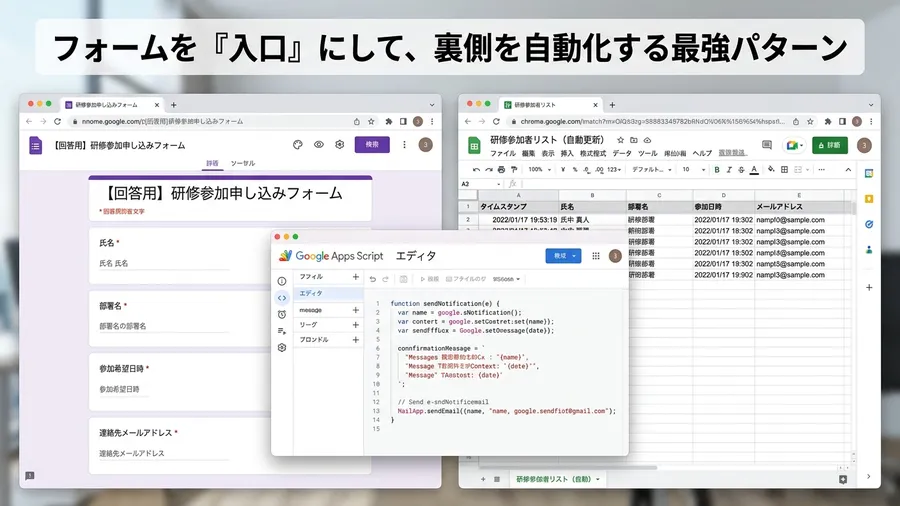The width and height of the screenshot is (900, 506).
Task: Open Apps Script project settings gear icon
Action: click(282, 348)
